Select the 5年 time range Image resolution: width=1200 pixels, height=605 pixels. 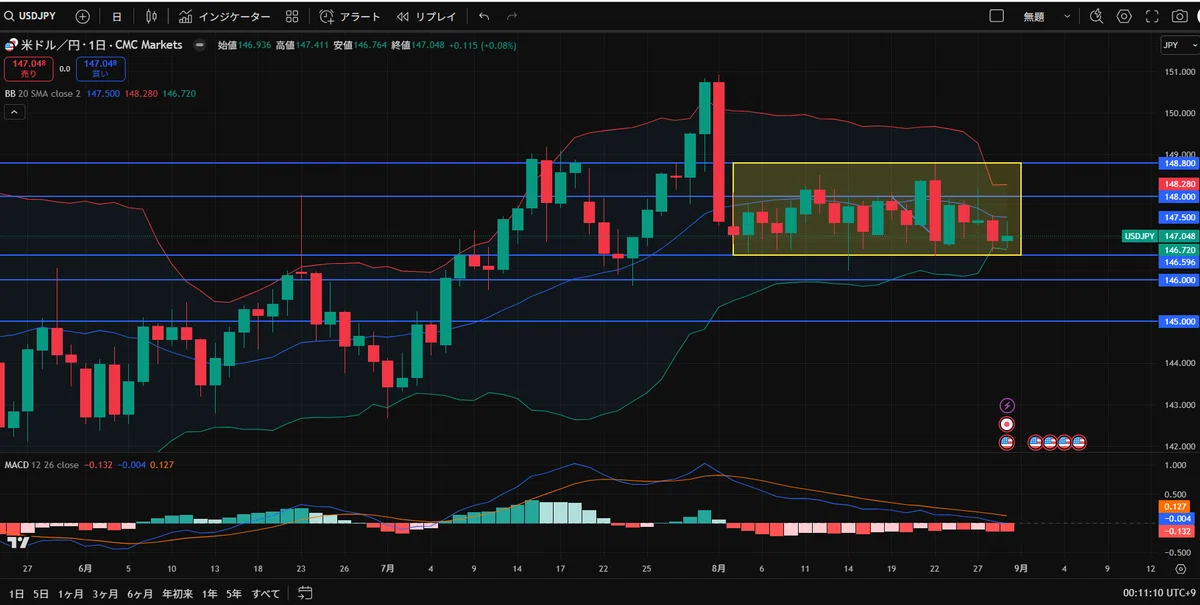[233, 593]
